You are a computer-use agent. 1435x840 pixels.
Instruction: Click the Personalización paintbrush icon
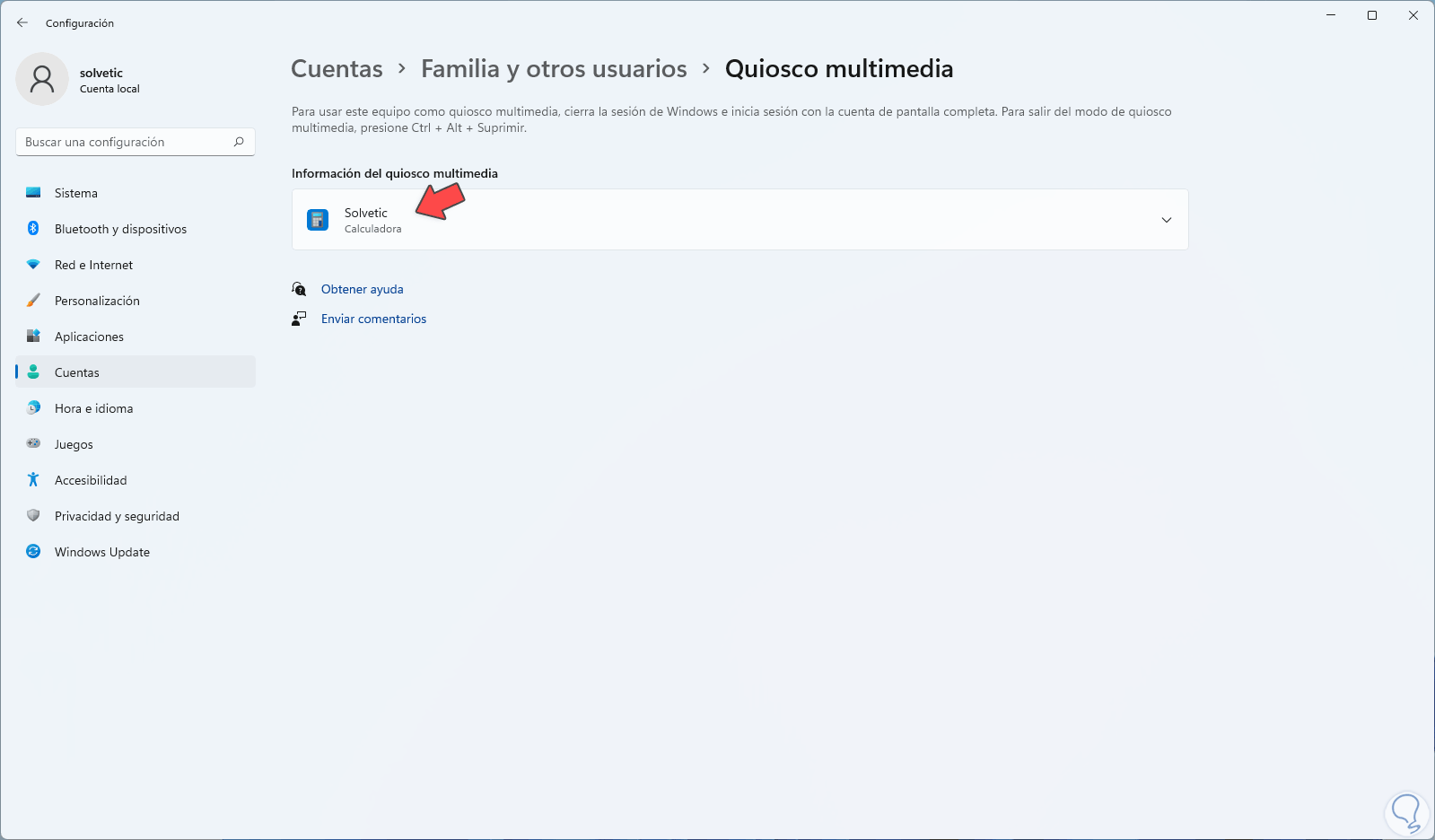click(33, 301)
